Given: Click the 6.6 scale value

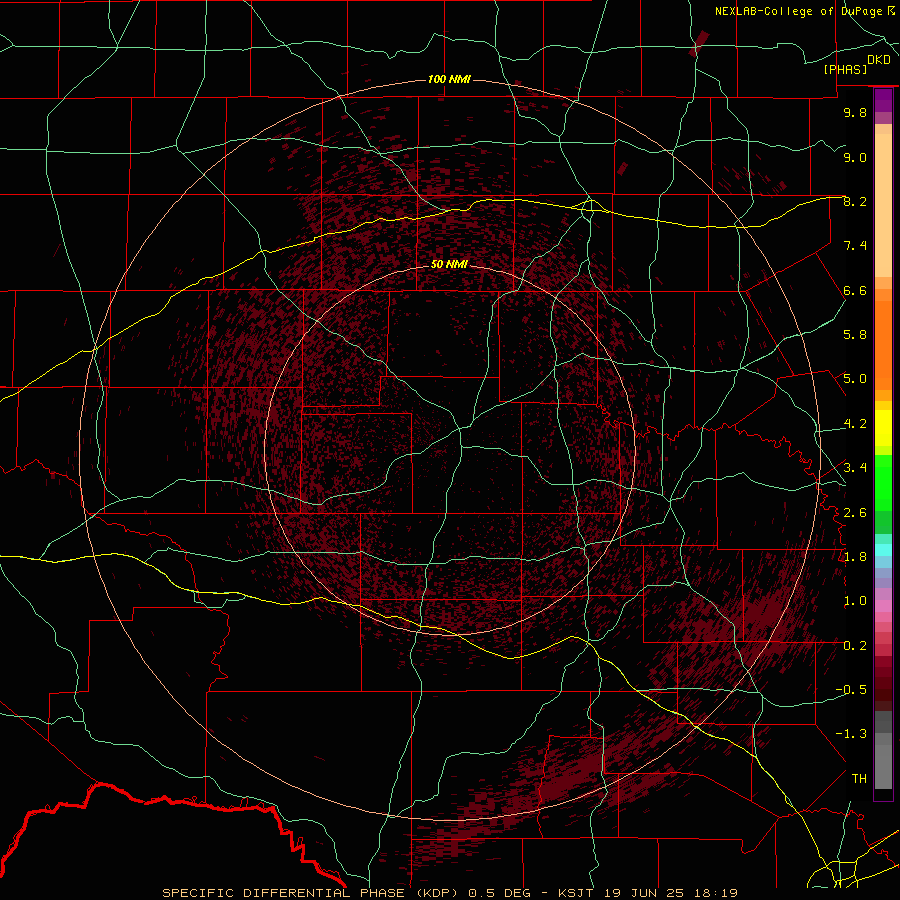Looking at the screenshot, I should tap(855, 290).
